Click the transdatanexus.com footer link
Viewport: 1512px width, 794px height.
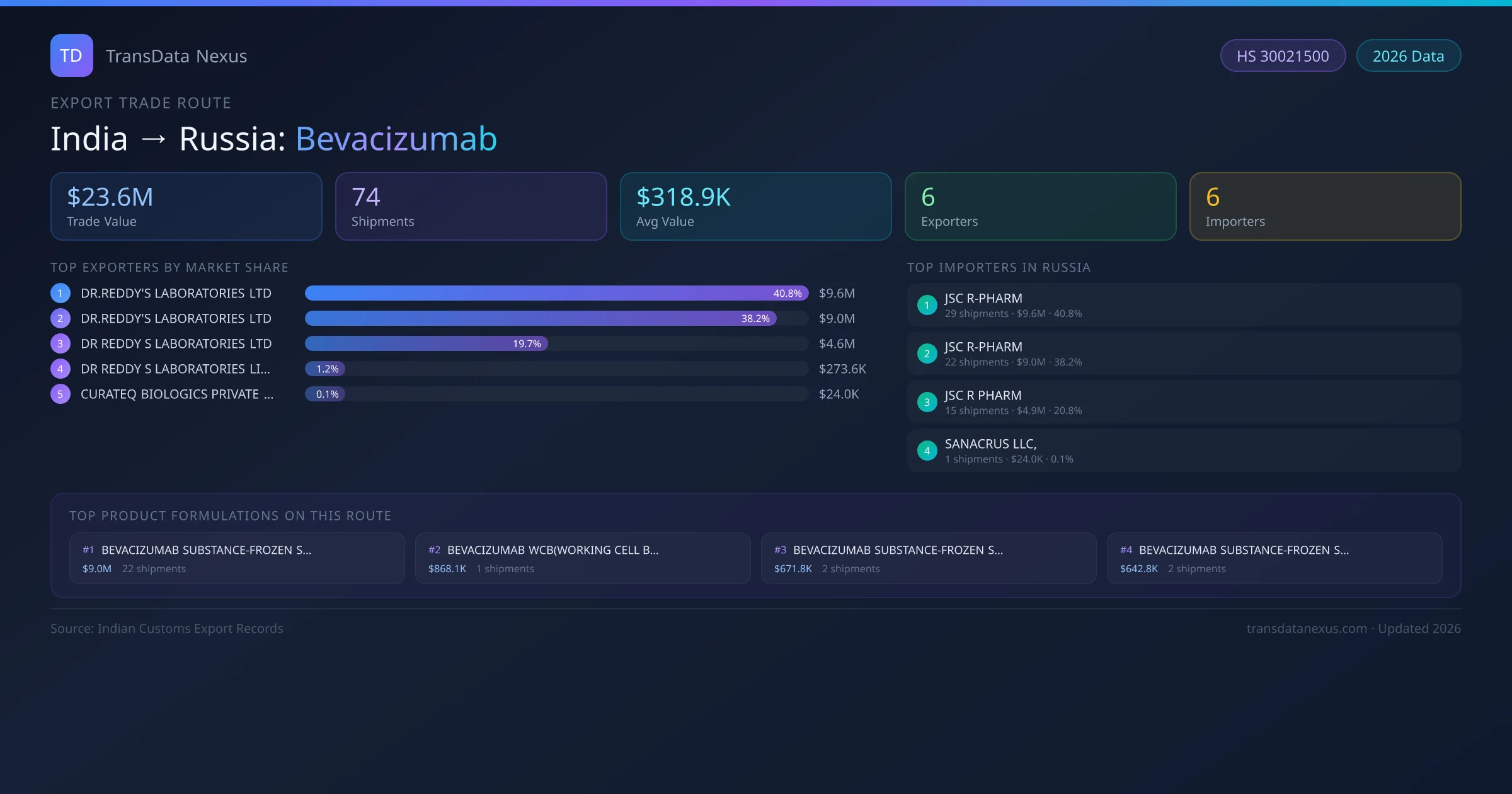(1307, 628)
